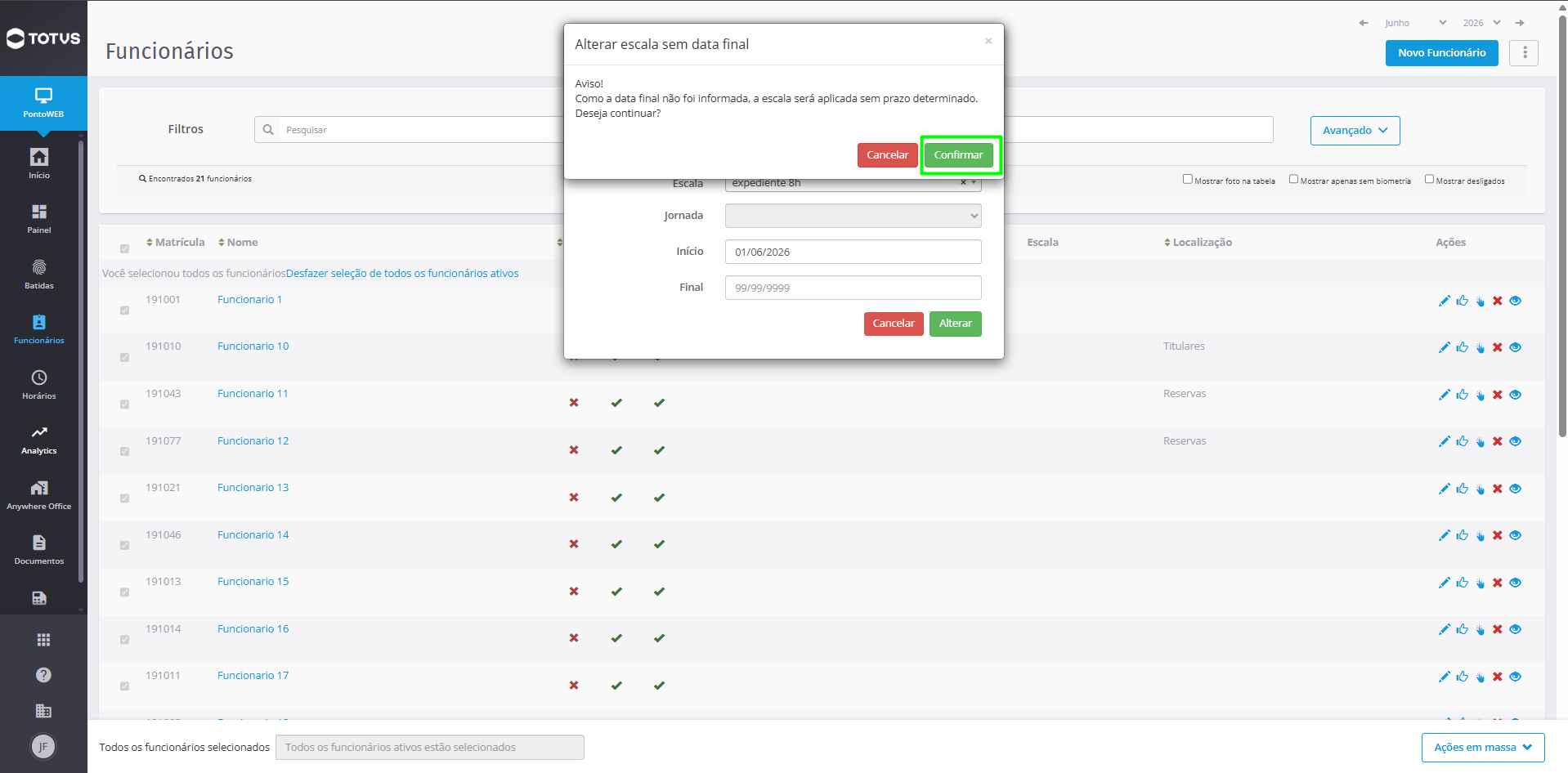Click the pencil edit icon for Funcionario 13
Image resolution: width=1568 pixels, height=773 pixels.
(1445, 489)
